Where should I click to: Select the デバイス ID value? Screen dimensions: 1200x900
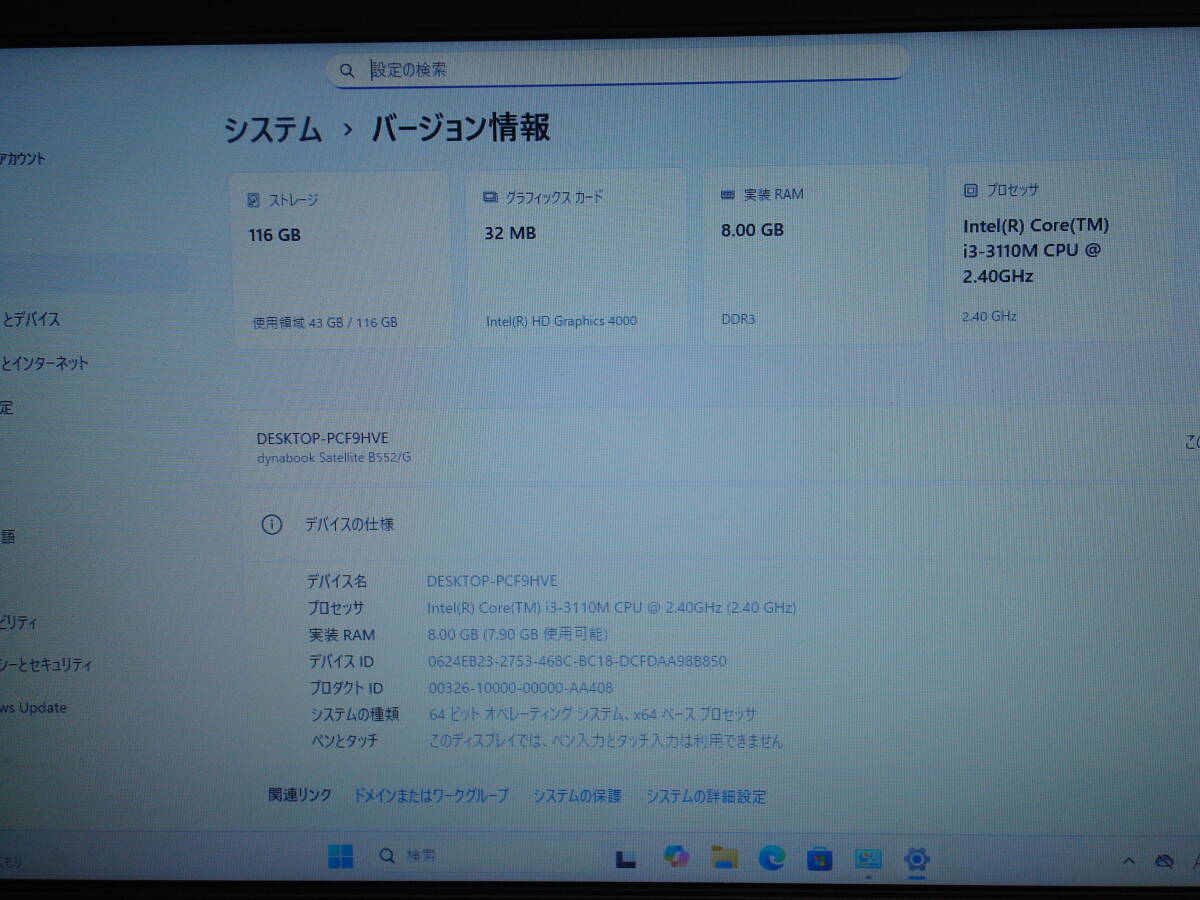point(577,661)
